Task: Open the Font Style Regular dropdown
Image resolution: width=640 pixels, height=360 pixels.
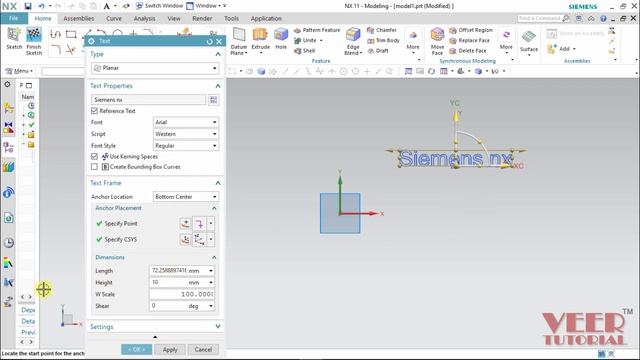Action: click(186, 146)
